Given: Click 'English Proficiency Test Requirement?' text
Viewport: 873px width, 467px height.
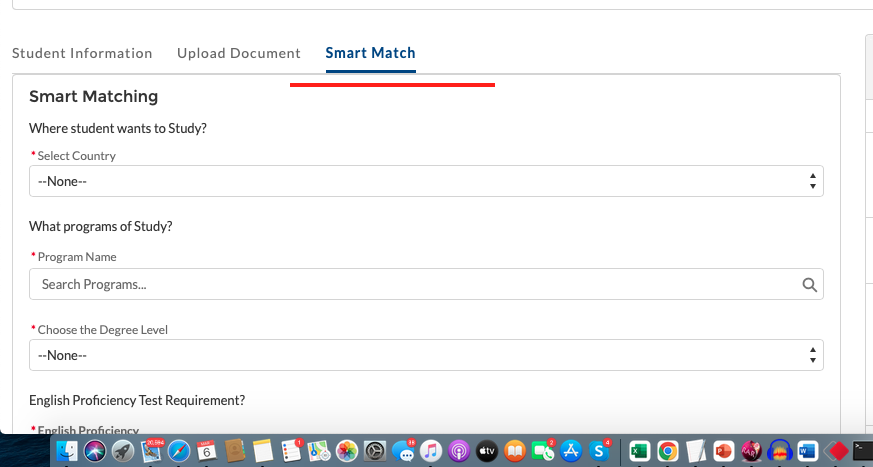Looking at the screenshot, I should click(137, 400).
